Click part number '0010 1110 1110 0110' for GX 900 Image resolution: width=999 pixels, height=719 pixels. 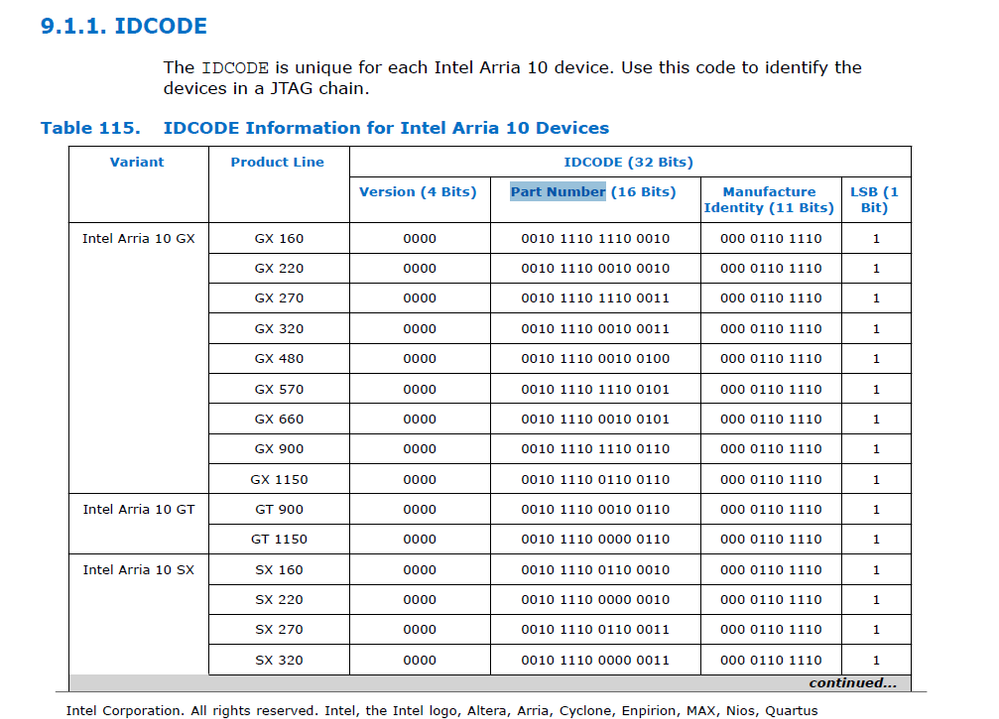tap(595, 449)
